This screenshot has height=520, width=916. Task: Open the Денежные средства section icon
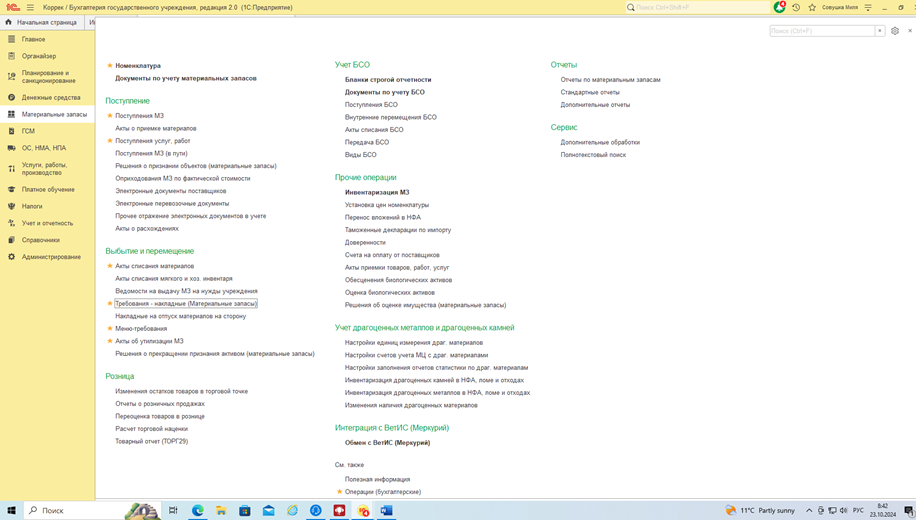click(11, 98)
